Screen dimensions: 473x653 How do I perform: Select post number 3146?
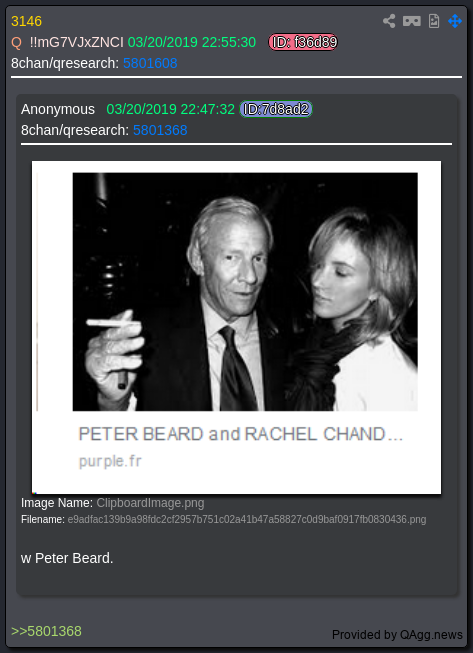coord(27,21)
